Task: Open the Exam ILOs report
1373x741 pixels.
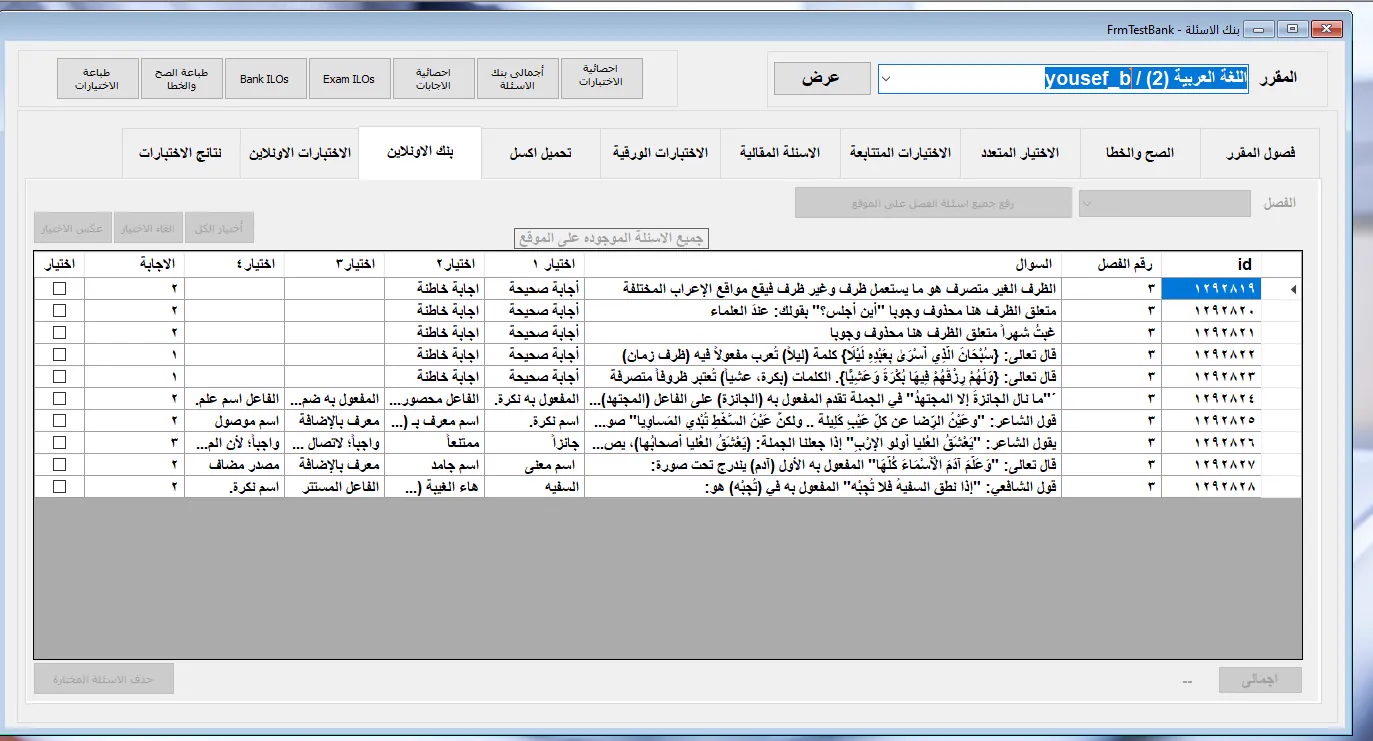Action: [x=349, y=78]
